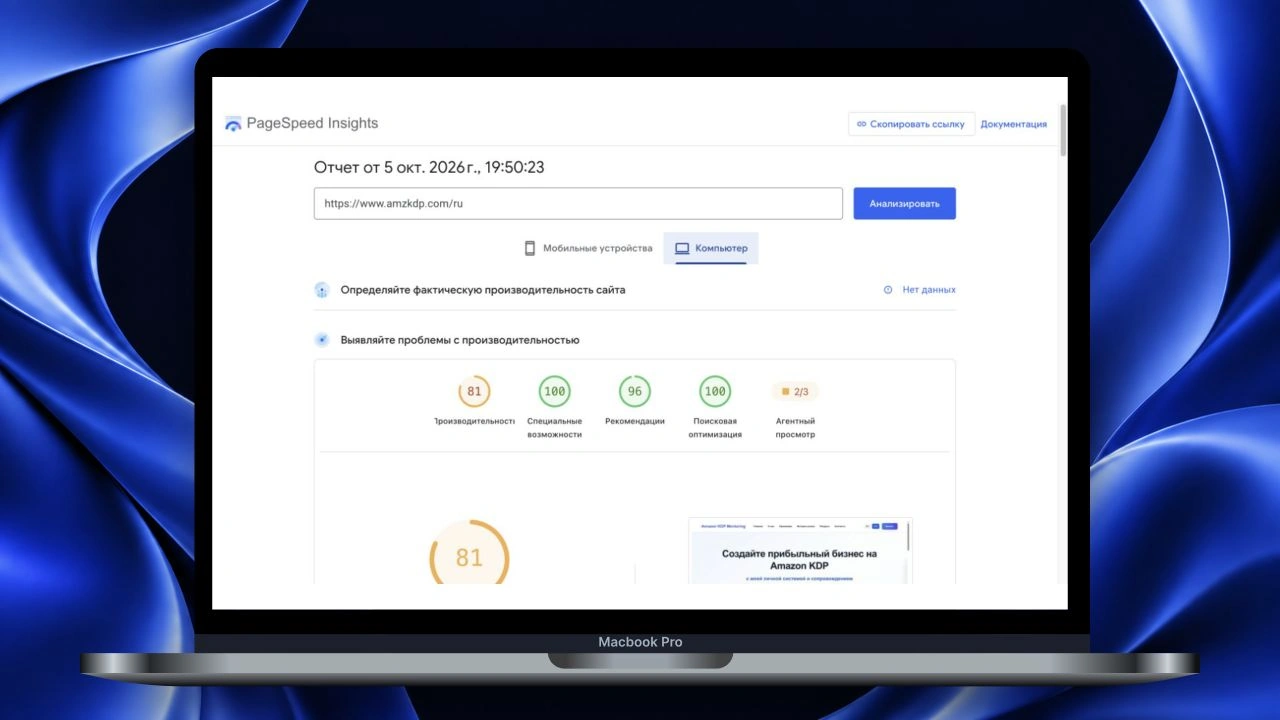Open the website screenshot thumbnail
The height and width of the screenshot is (720, 1280).
(x=800, y=550)
